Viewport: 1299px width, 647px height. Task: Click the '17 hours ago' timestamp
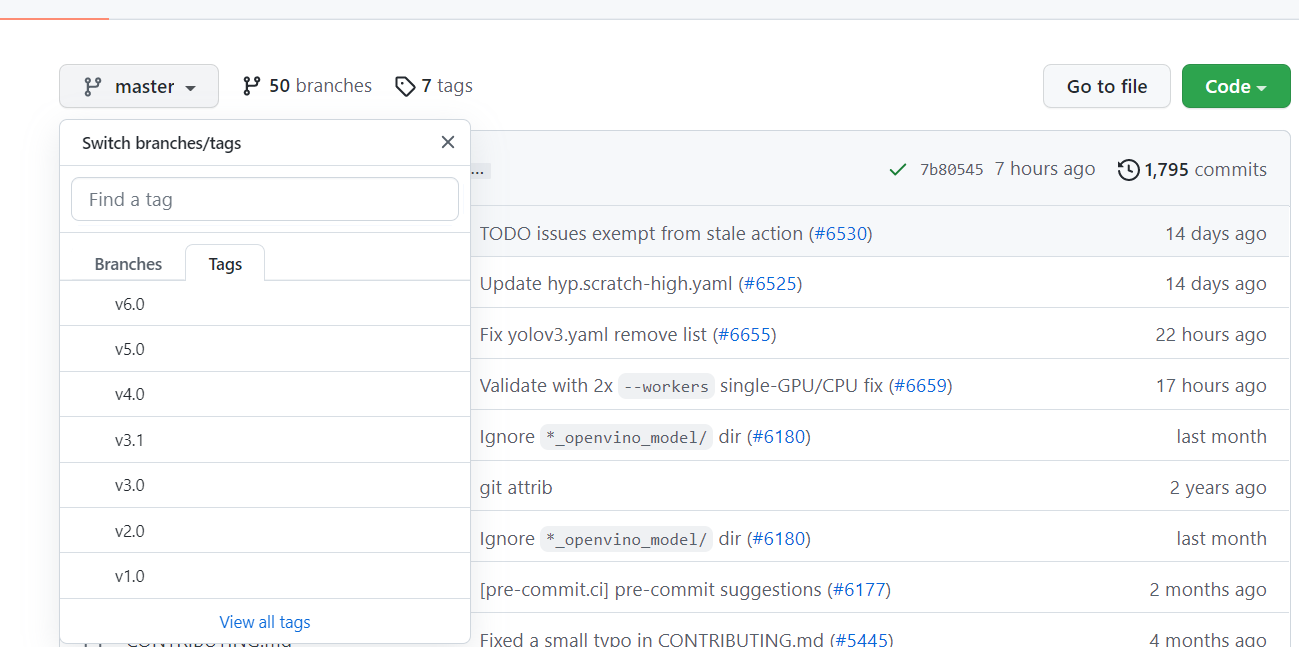tap(1211, 386)
